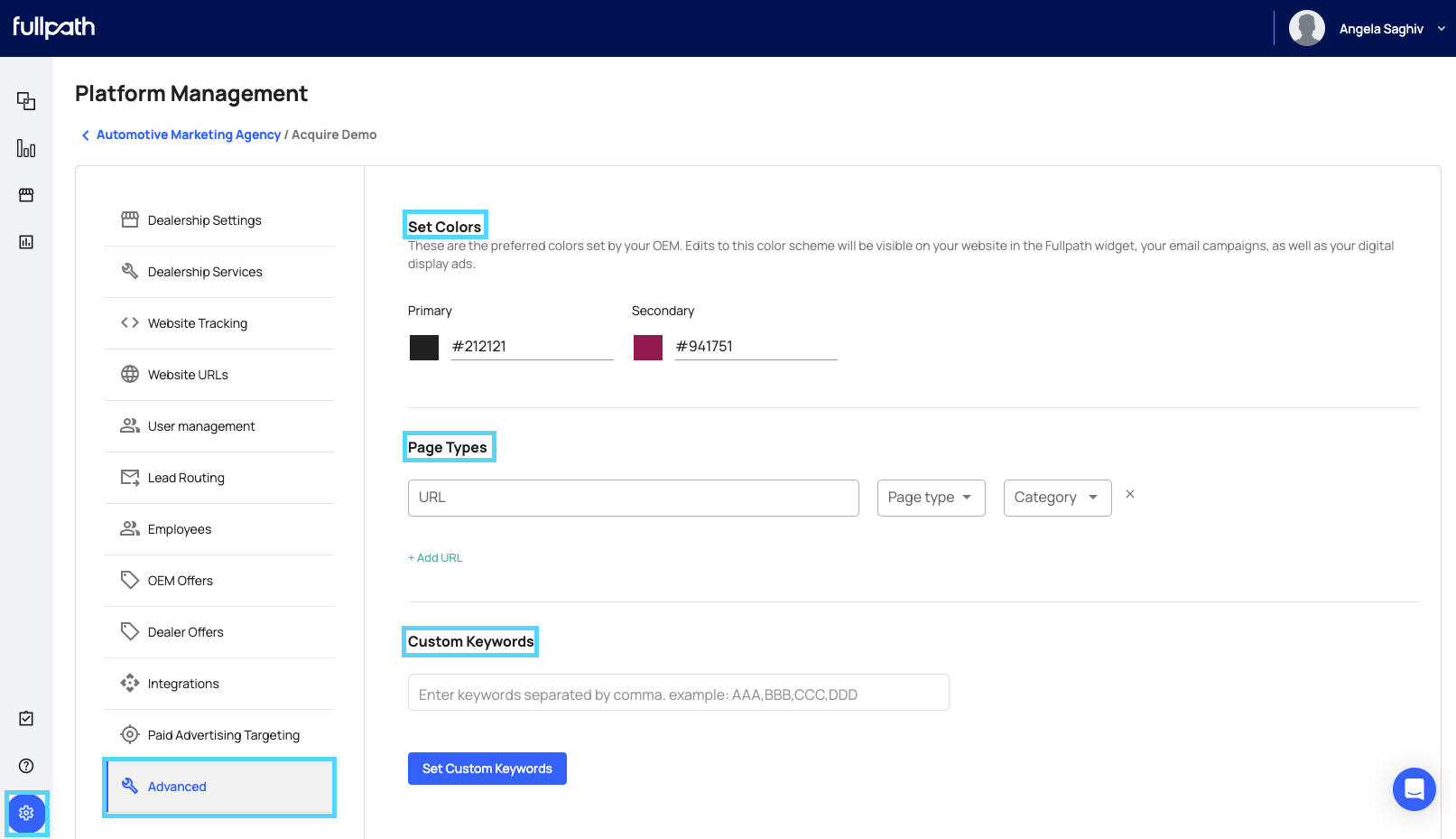1456x839 pixels.
Task: Expand the Category dropdown
Action: [1057, 498]
